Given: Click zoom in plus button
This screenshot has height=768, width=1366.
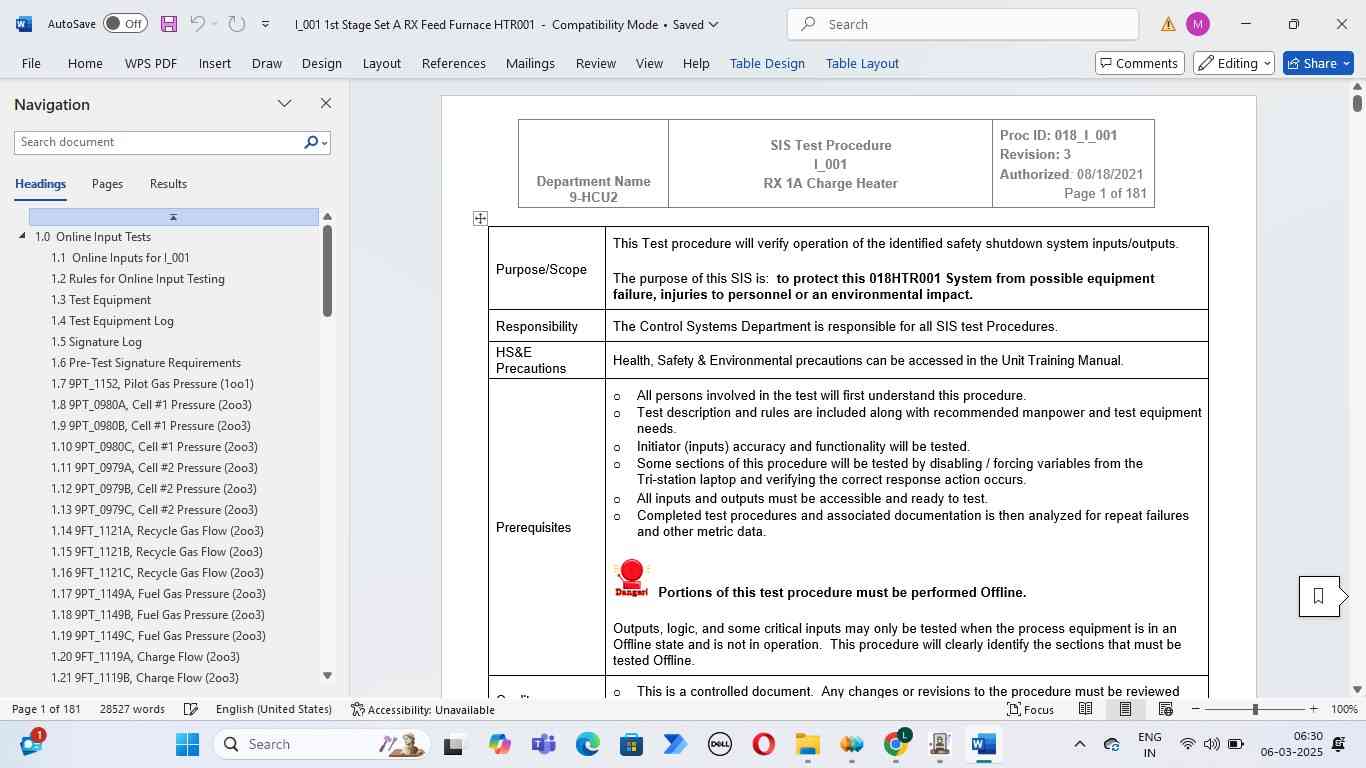Looking at the screenshot, I should click(1314, 709).
